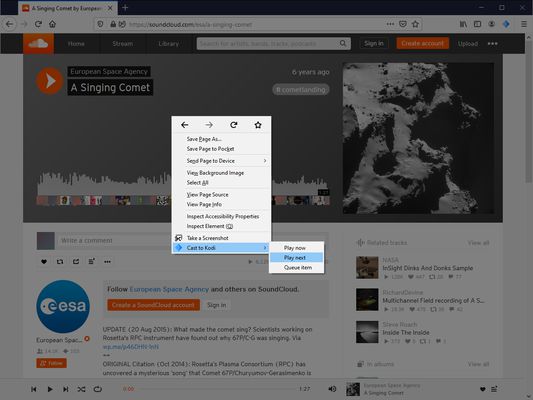This screenshot has height=400, width=533.
Task: Open the European Space Agency artist link in the track header
Action: coord(109,71)
